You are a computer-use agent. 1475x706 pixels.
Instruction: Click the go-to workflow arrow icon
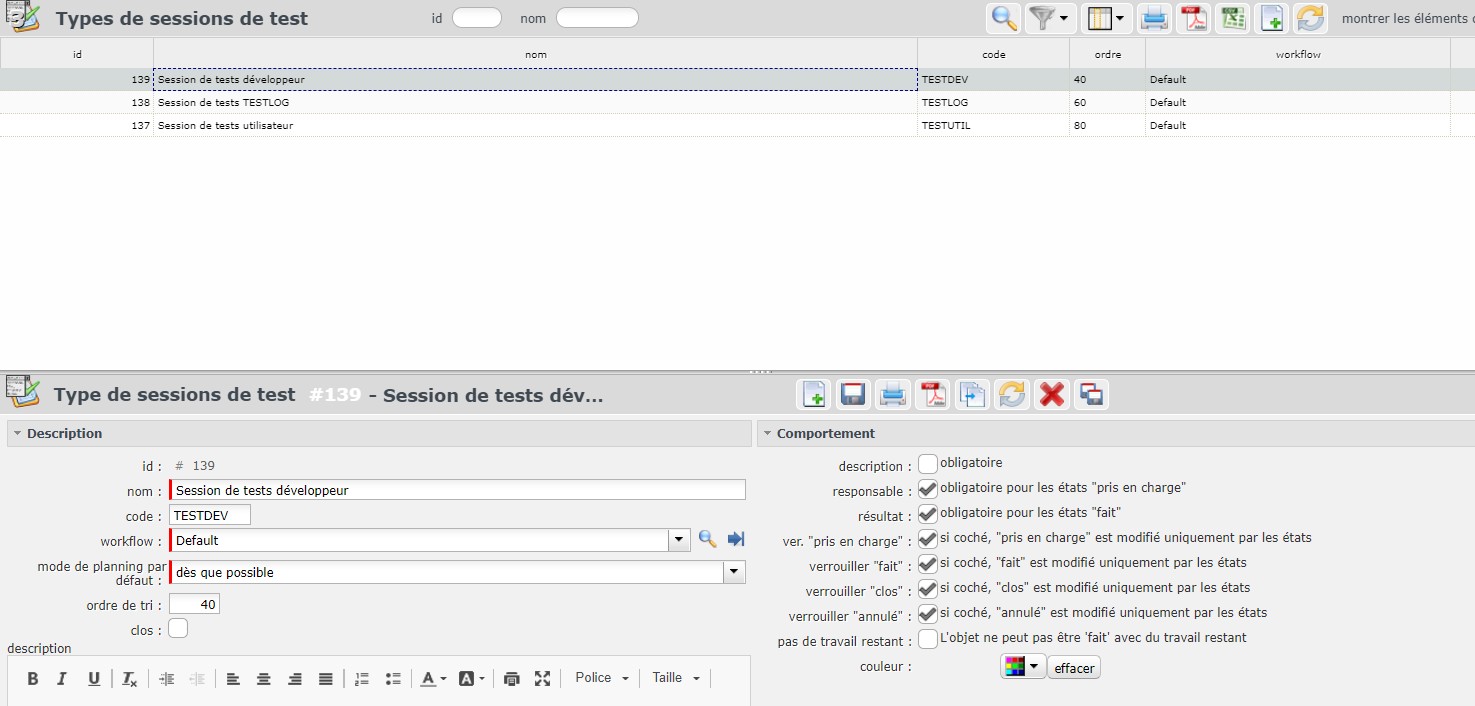[x=736, y=540]
